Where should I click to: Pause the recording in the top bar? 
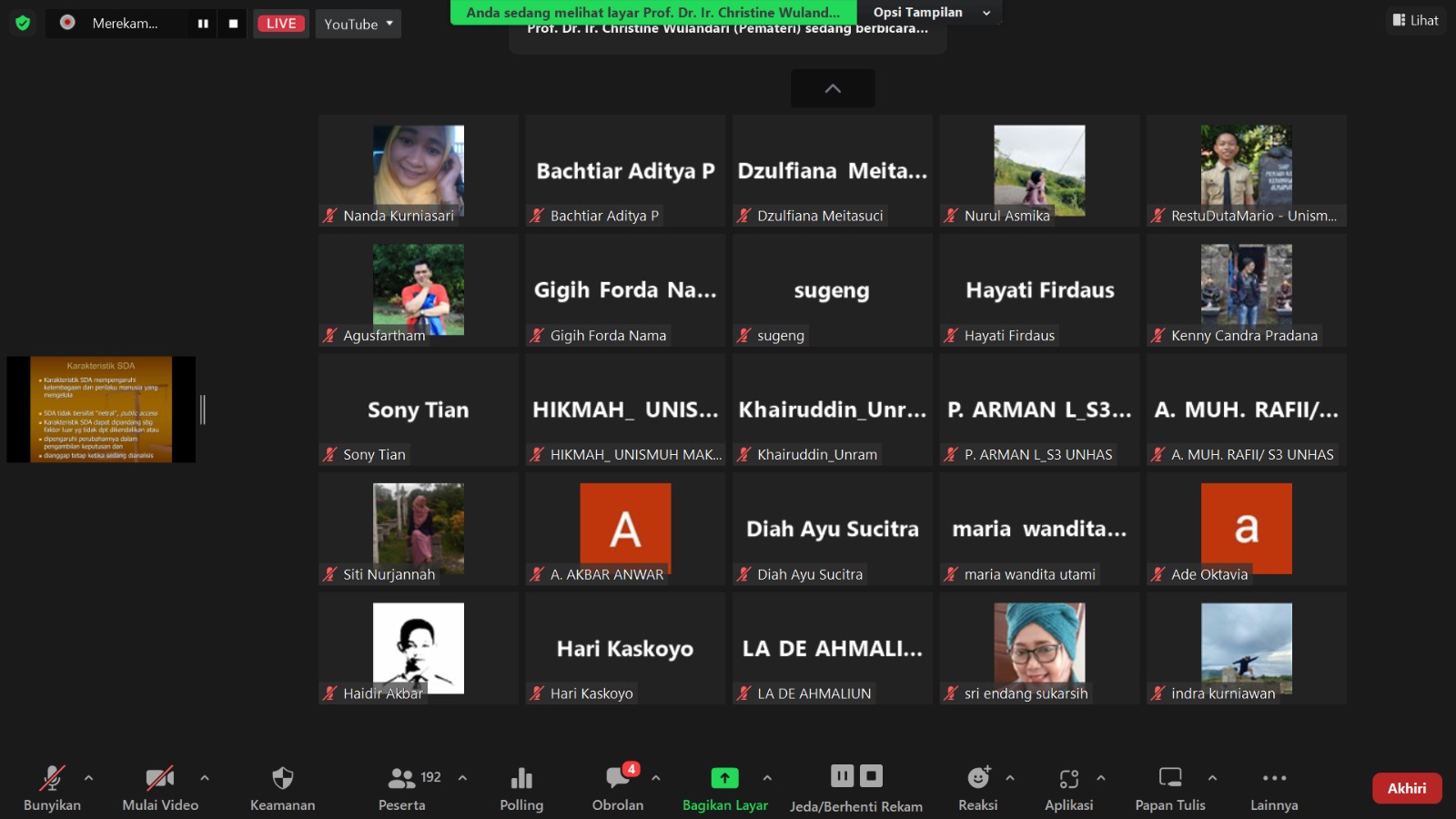point(203,24)
